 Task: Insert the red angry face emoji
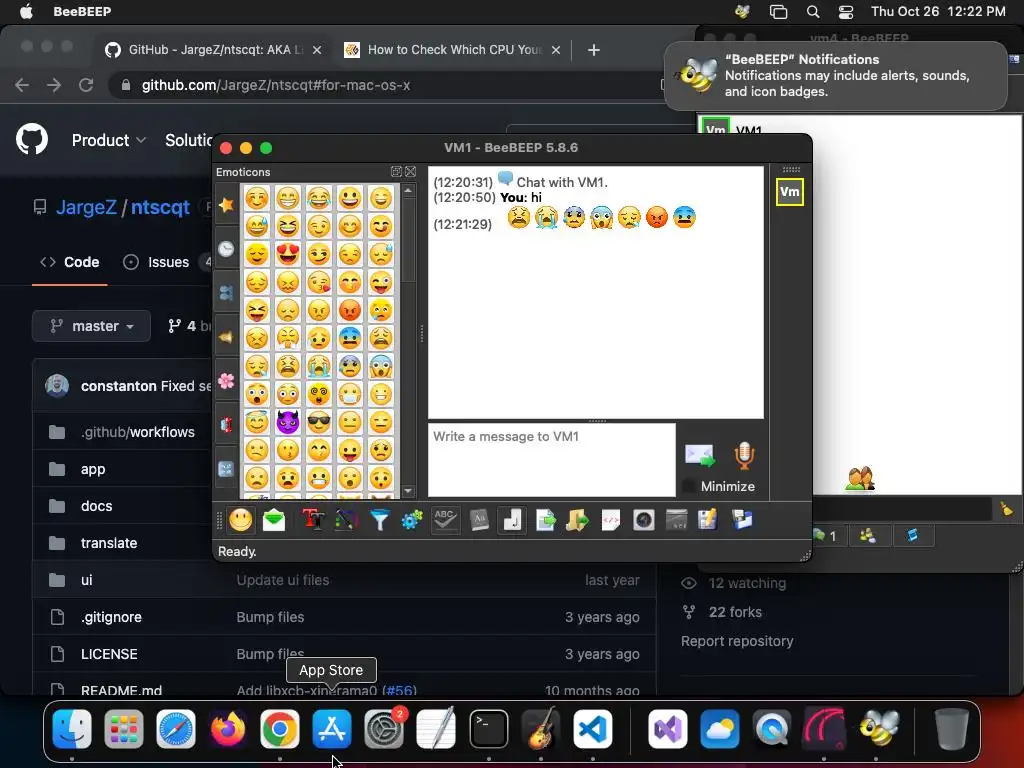click(350, 310)
